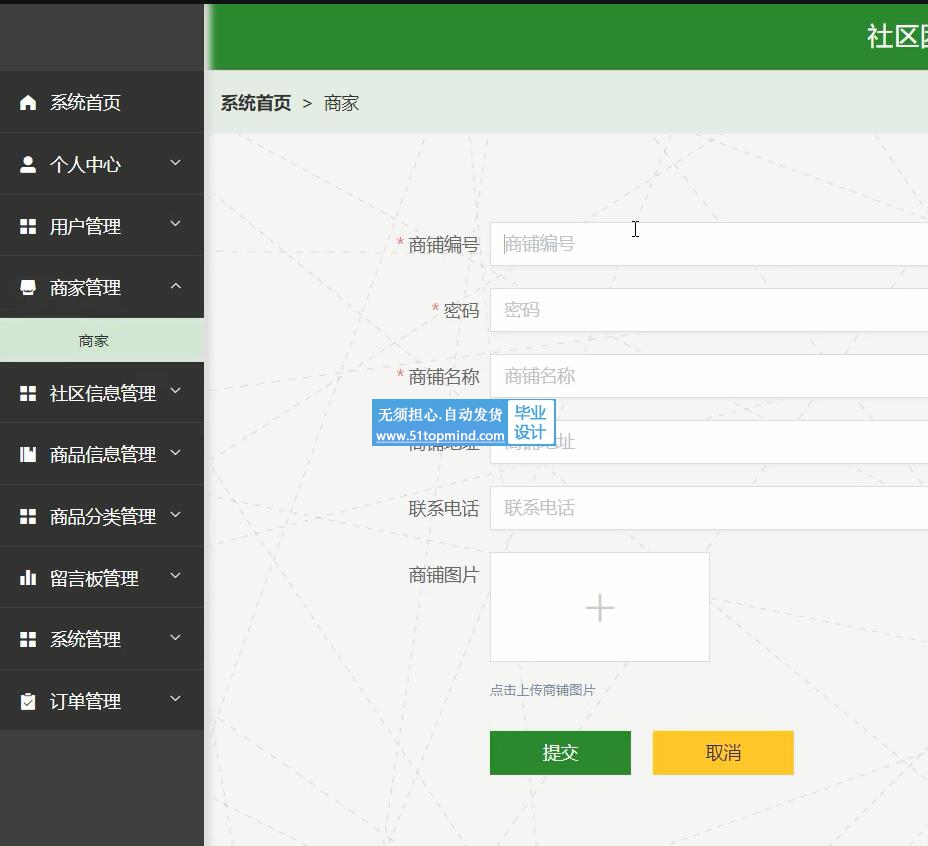
Task: Click the 商铺图片 field label
Action: click(443, 575)
